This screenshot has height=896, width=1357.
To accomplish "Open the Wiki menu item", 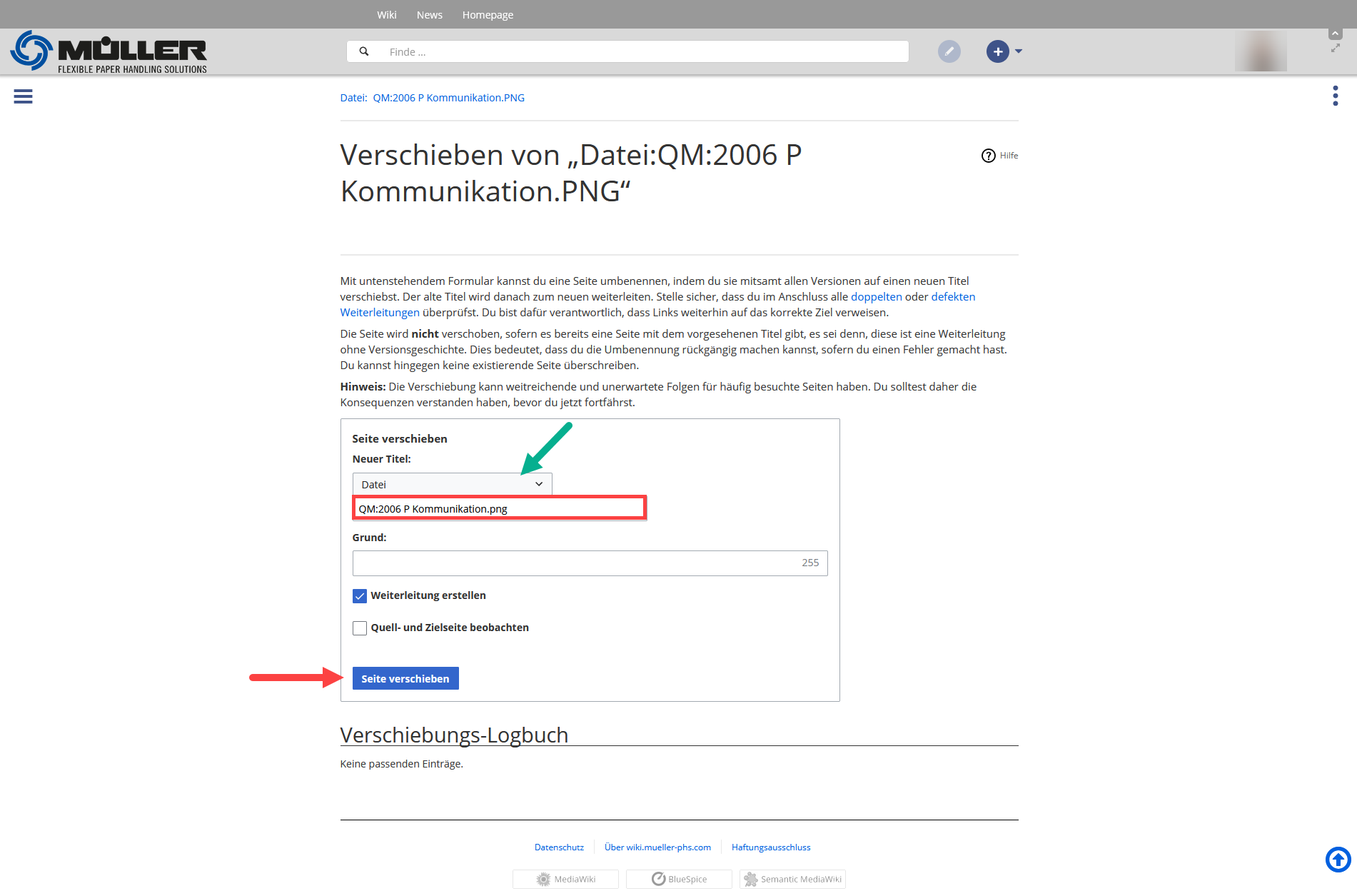I will click(x=386, y=15).
